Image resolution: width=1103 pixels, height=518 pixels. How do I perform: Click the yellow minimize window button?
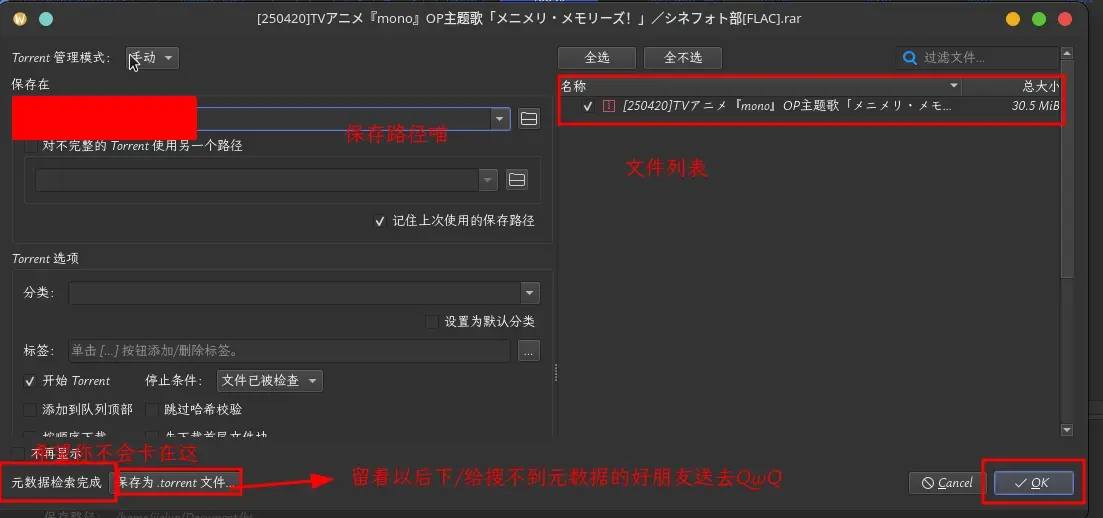pos(1013,19)
